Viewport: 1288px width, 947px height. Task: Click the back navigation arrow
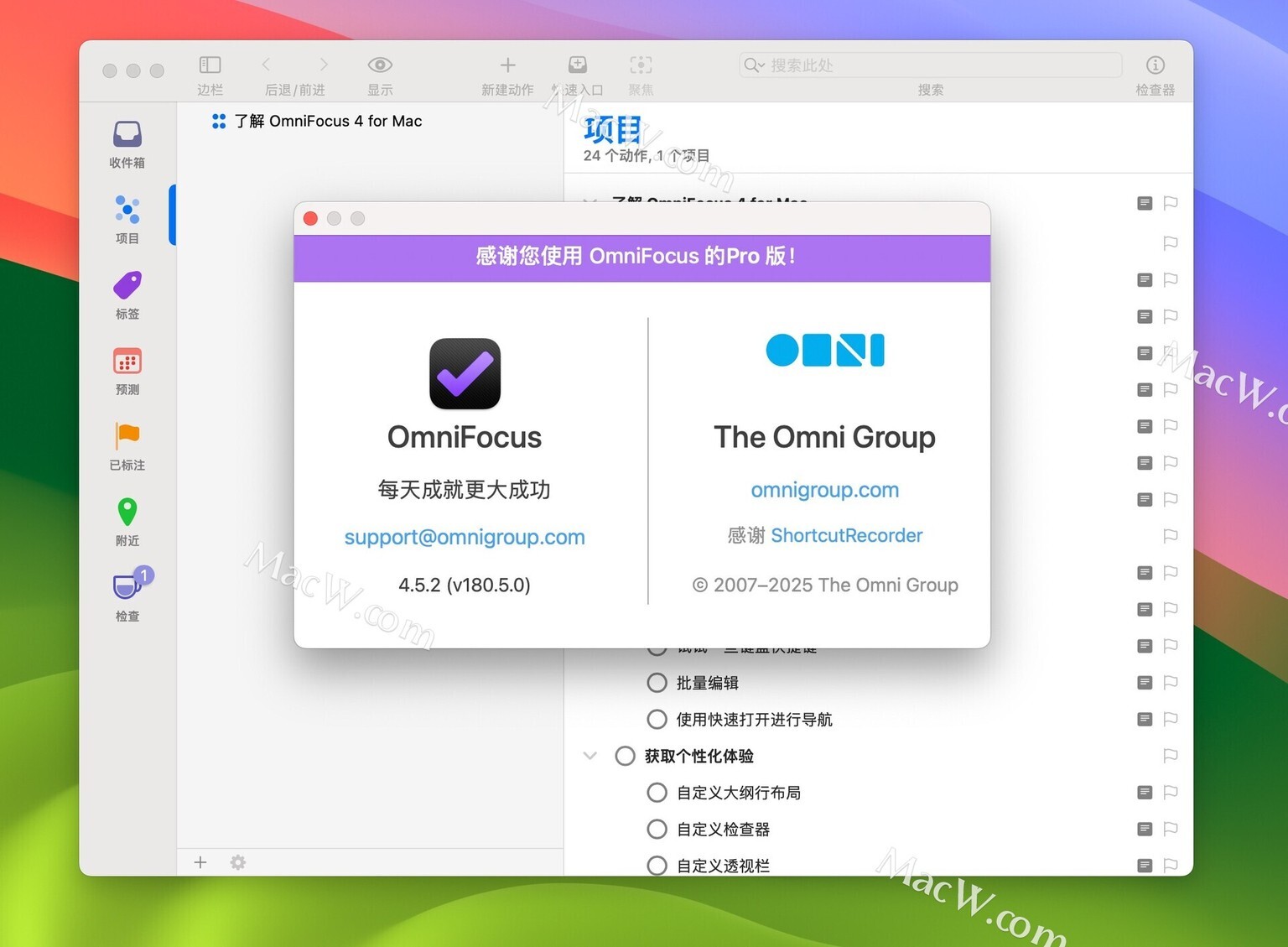pos(266,65)
